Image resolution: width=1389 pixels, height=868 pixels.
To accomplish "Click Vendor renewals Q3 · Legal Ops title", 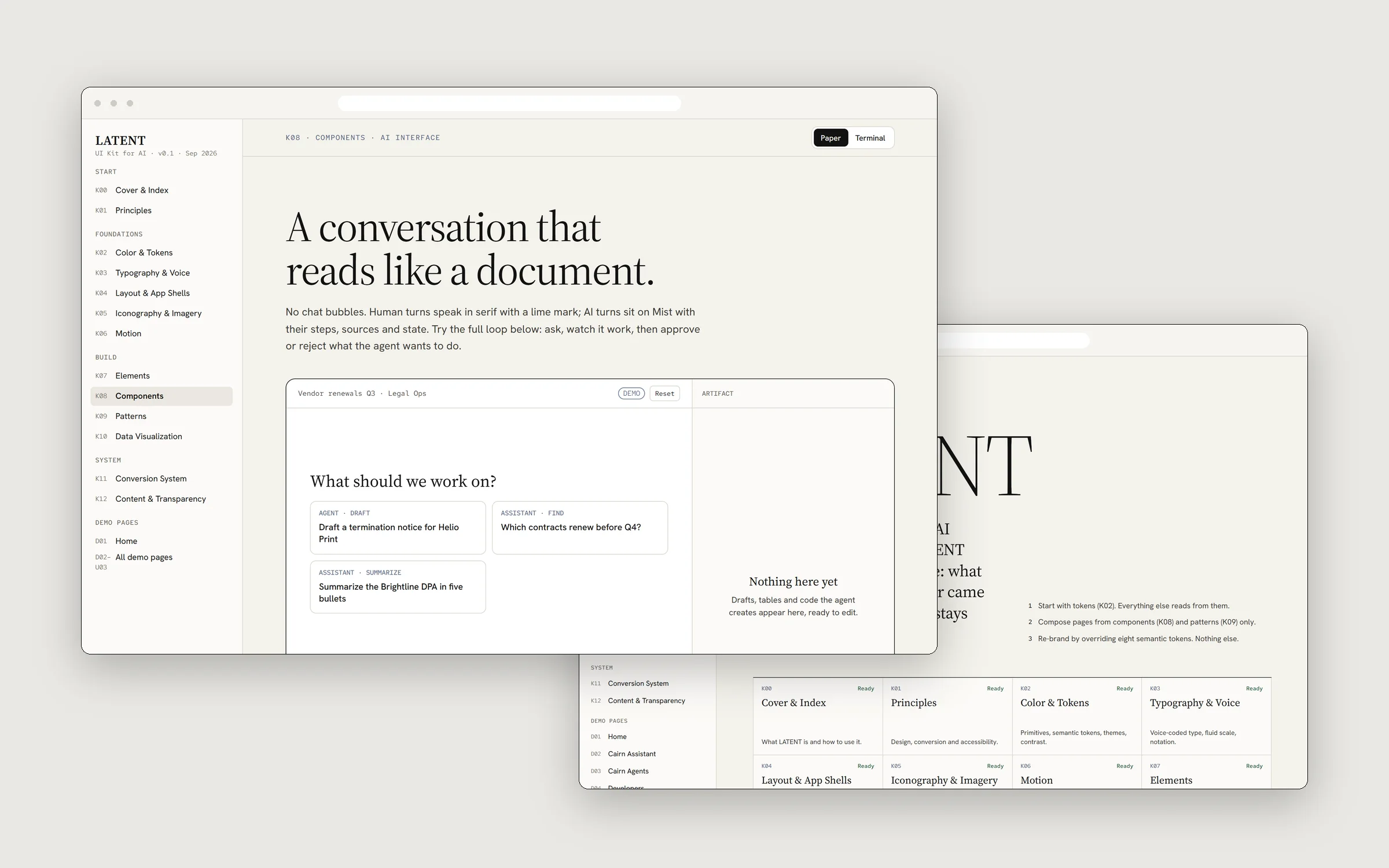I will (362, 393).
